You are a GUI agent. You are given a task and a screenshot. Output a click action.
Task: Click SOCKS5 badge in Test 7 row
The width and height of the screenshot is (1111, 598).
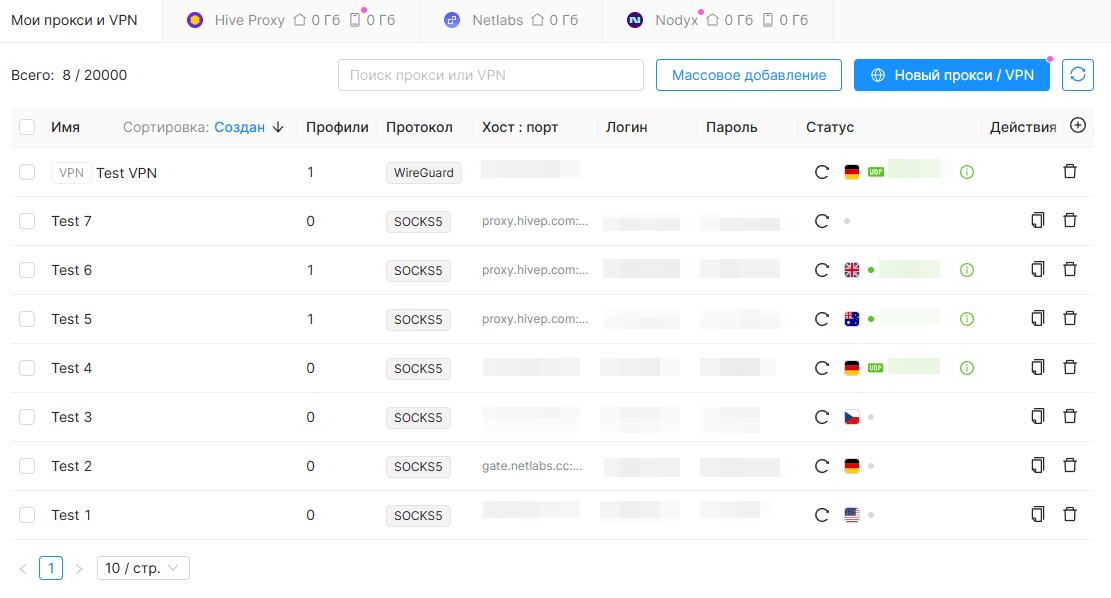418,222
